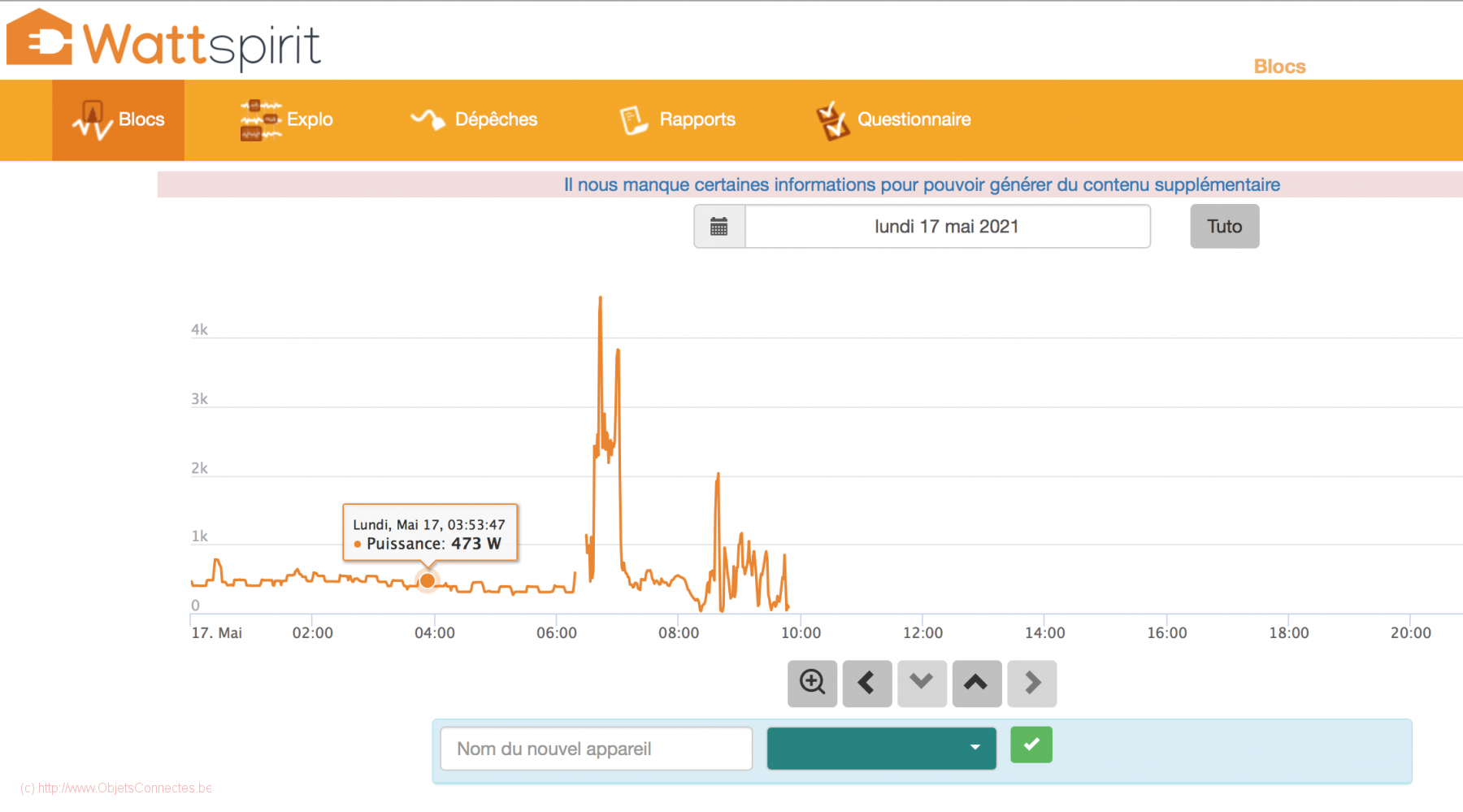The width and height of the screenshot is (1463, 812).
Task: Open the Rapports tab
Action: click(x=677, y=120)
